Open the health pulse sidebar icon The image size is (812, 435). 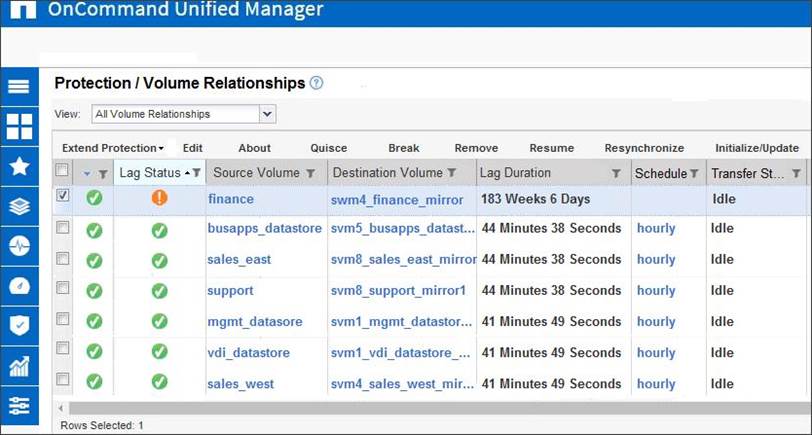coord(19,247)
